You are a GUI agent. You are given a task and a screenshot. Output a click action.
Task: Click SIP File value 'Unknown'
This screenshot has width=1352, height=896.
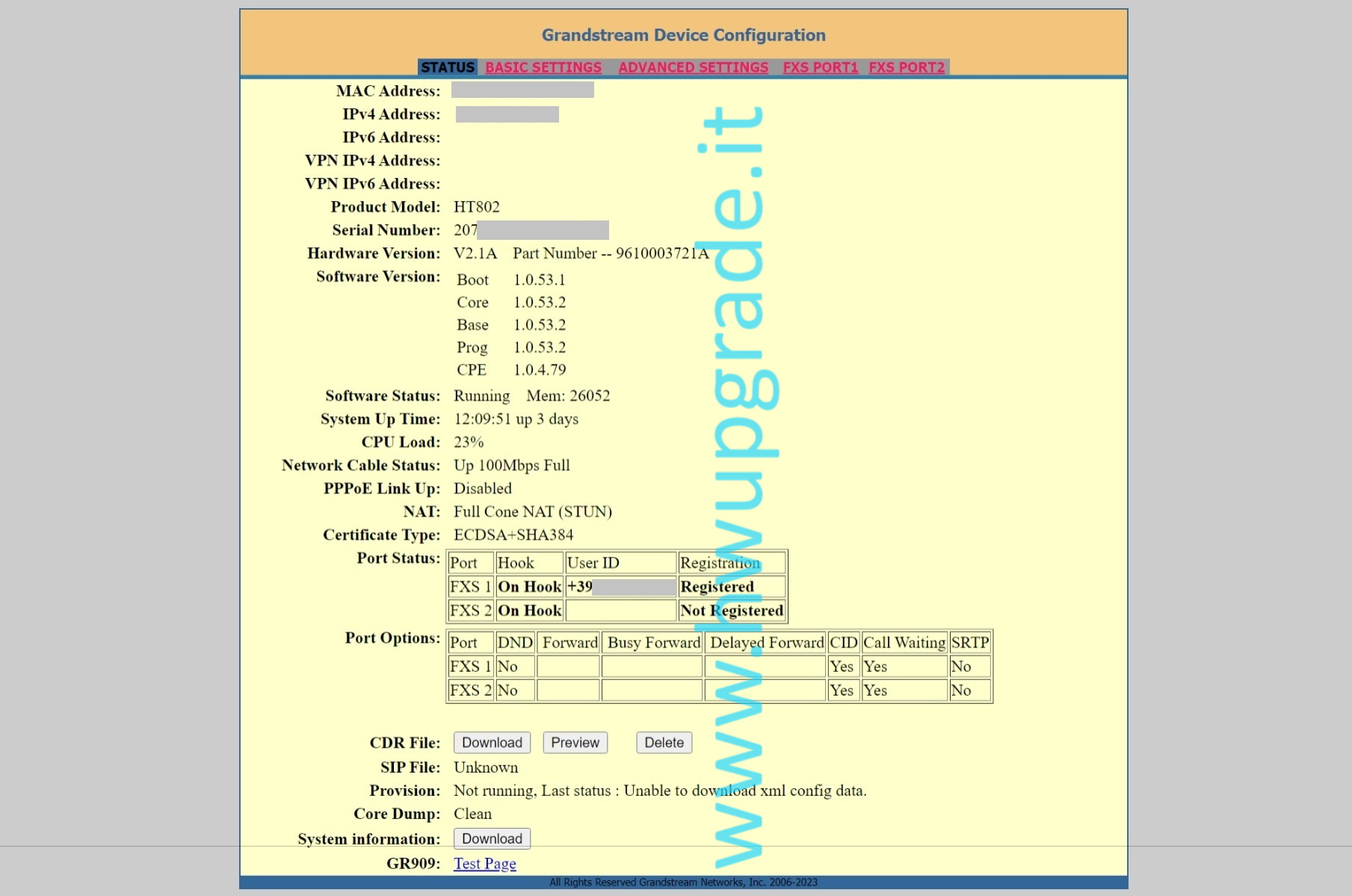tap(486, 767)
